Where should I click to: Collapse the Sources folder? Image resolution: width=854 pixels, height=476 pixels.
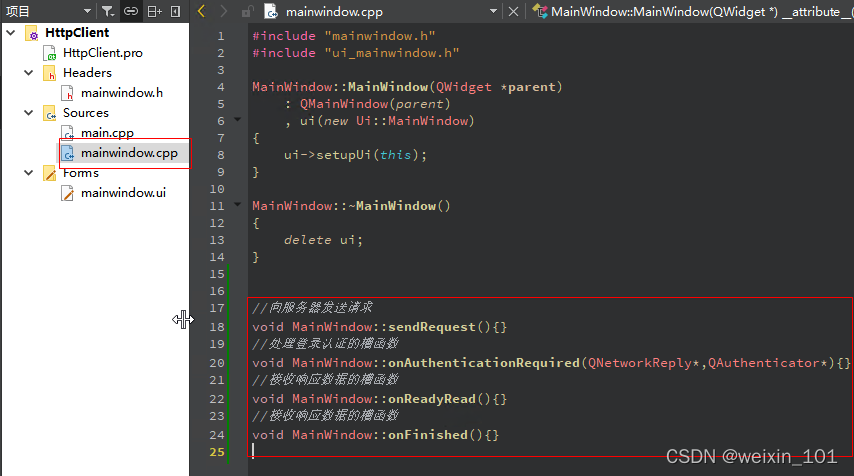pos(28,113)
